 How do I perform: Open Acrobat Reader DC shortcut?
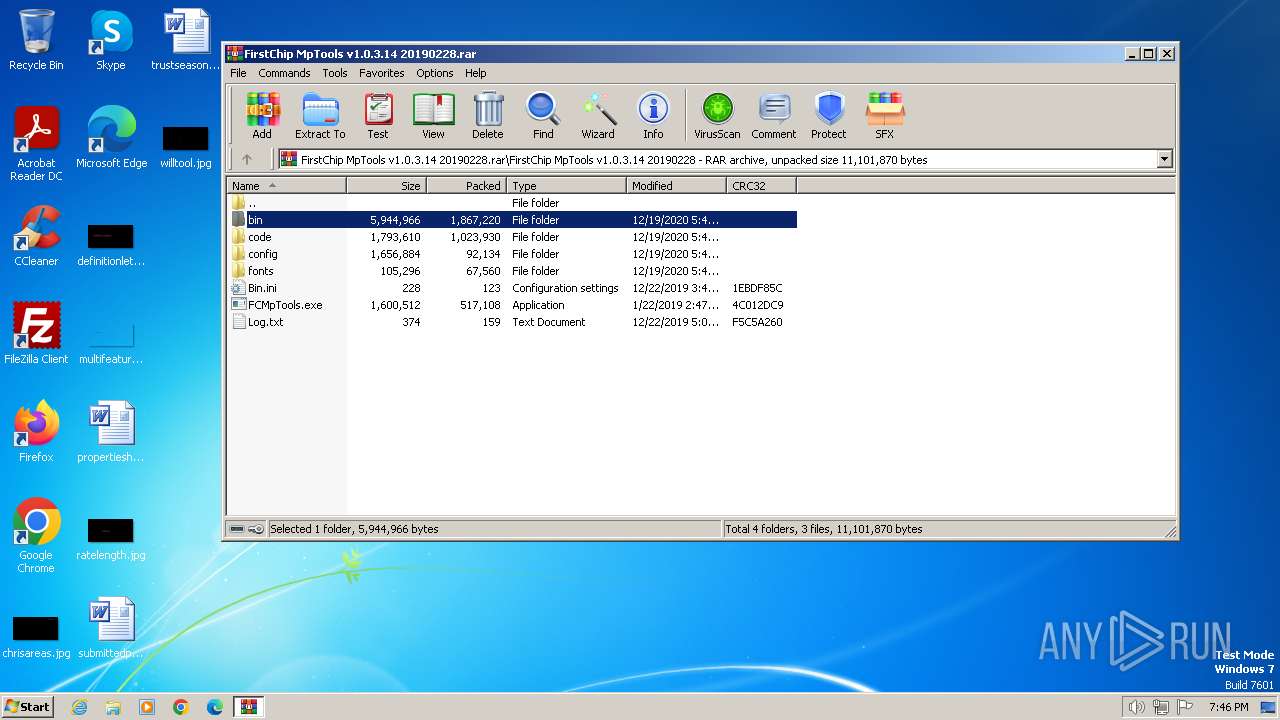click(36, 144)
